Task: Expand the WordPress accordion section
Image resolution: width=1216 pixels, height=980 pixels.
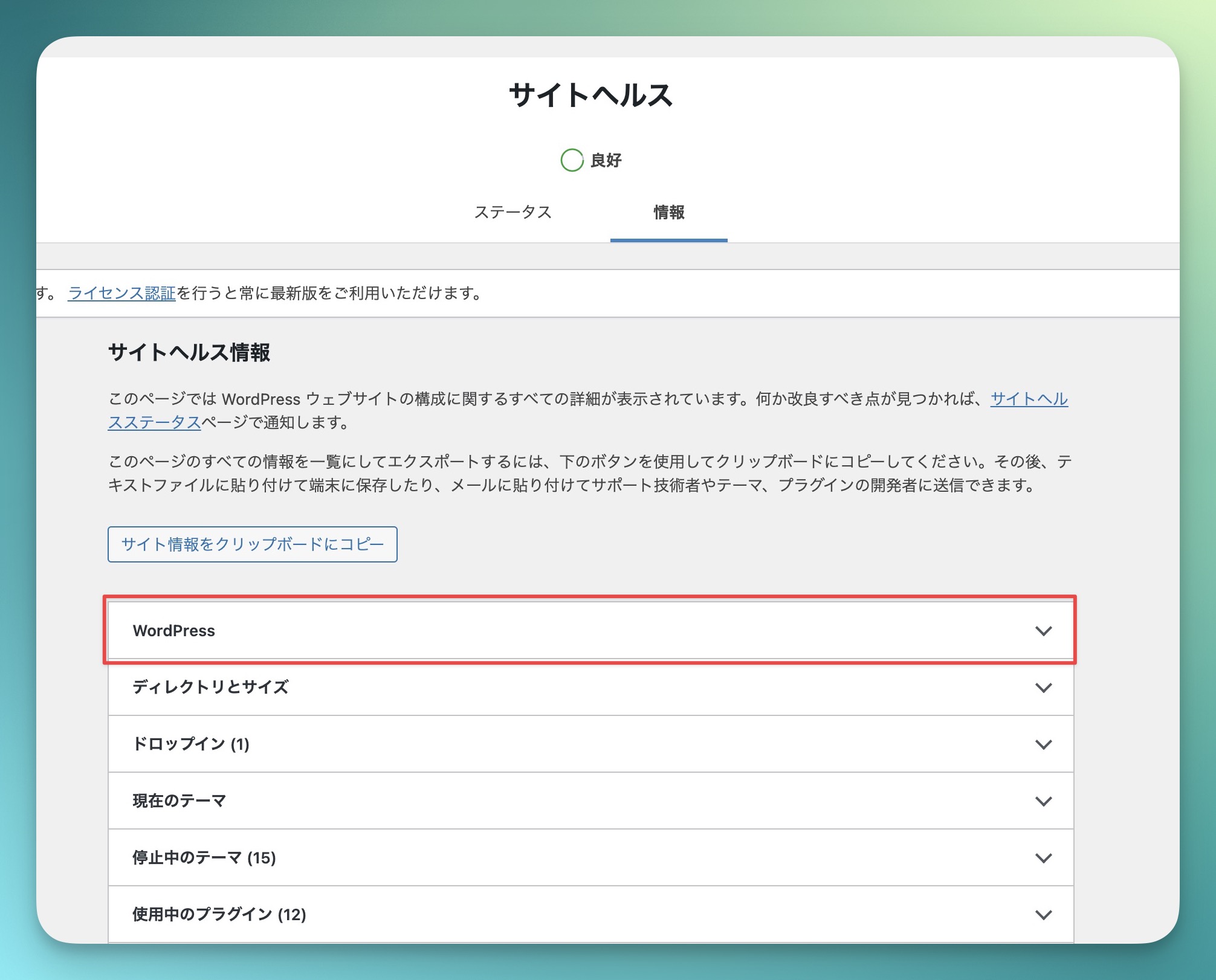Action: pyautogui.click(x=590, y=631)
